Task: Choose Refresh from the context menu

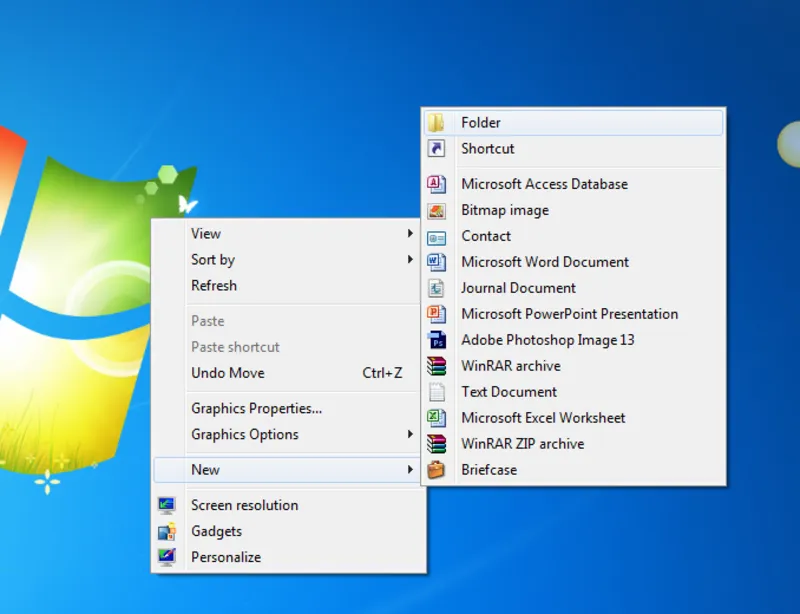Action: click(x=288, y=286)
